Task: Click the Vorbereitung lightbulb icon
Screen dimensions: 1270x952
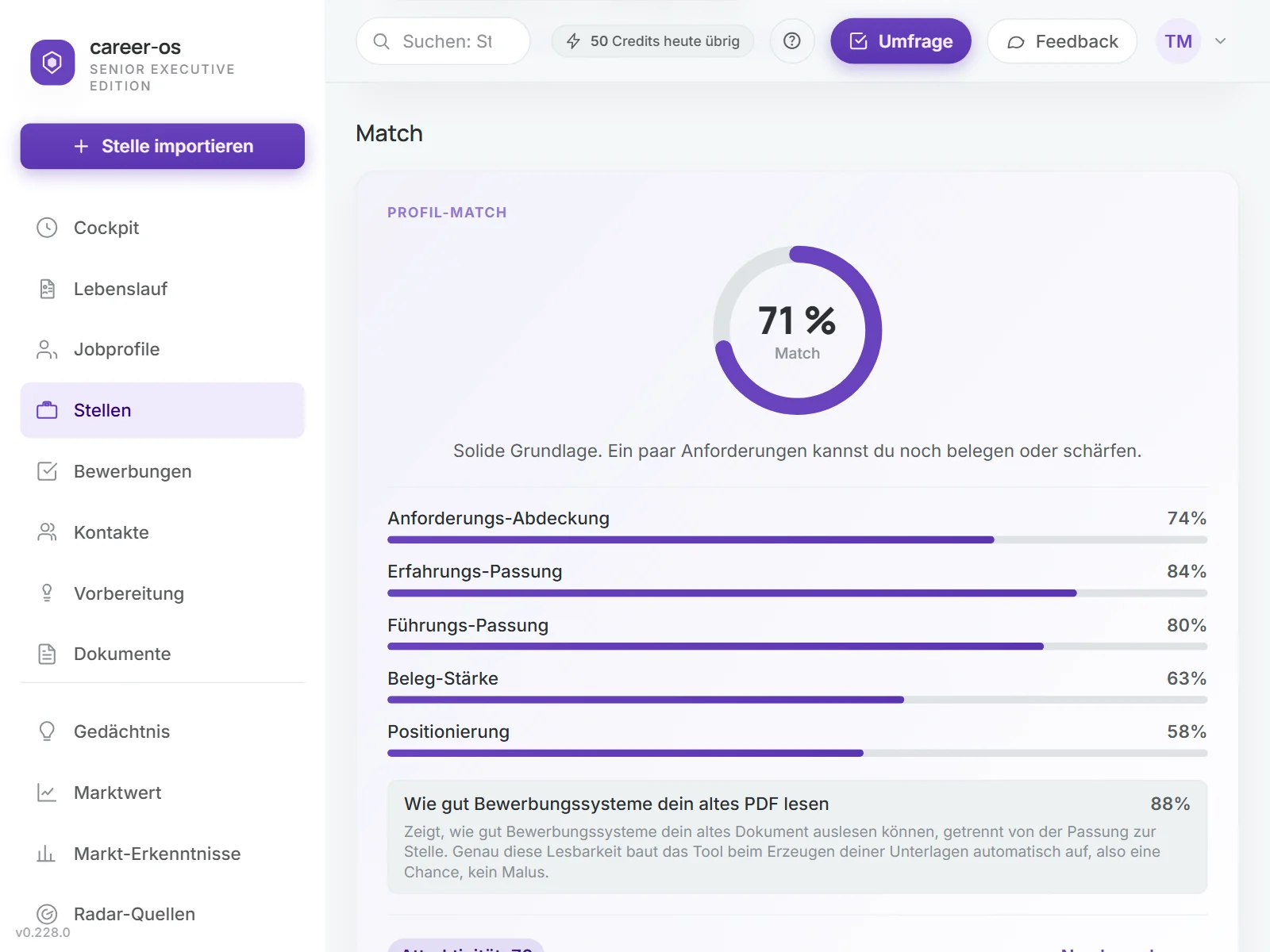Action: coord(47,593)
